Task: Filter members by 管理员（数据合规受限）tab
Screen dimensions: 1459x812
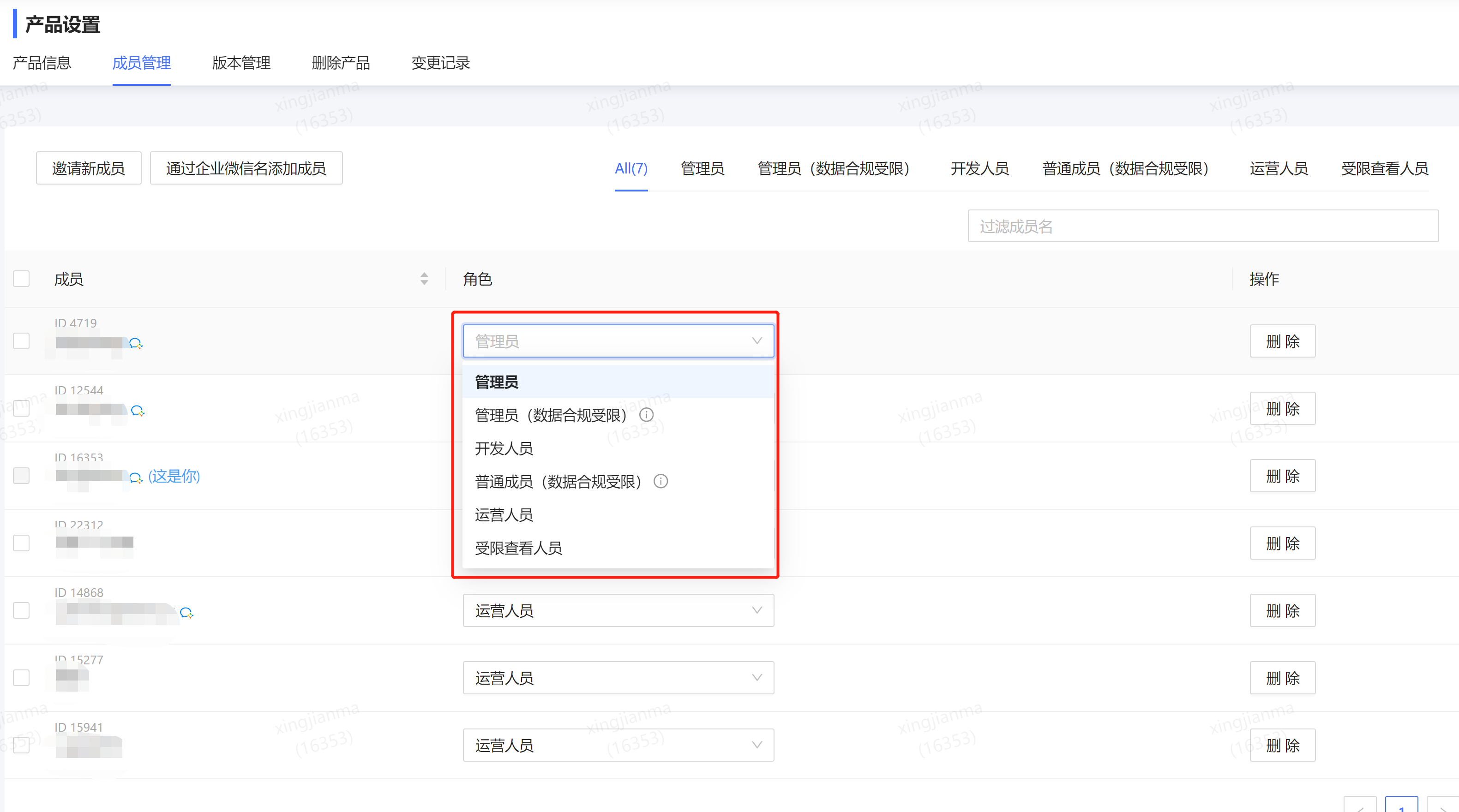Action: pos(837,169)
